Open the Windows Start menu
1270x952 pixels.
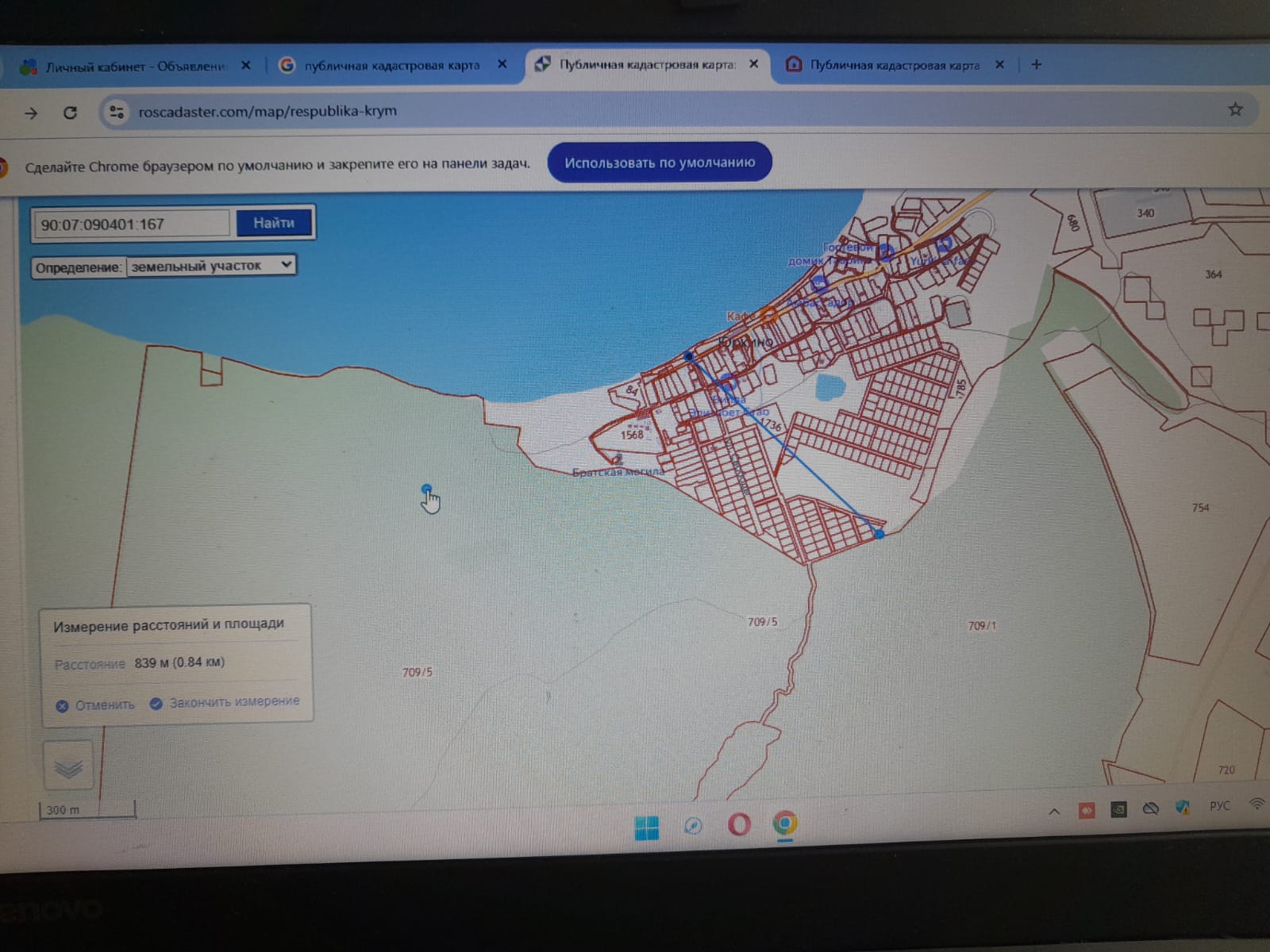click(x=647, y=827)
